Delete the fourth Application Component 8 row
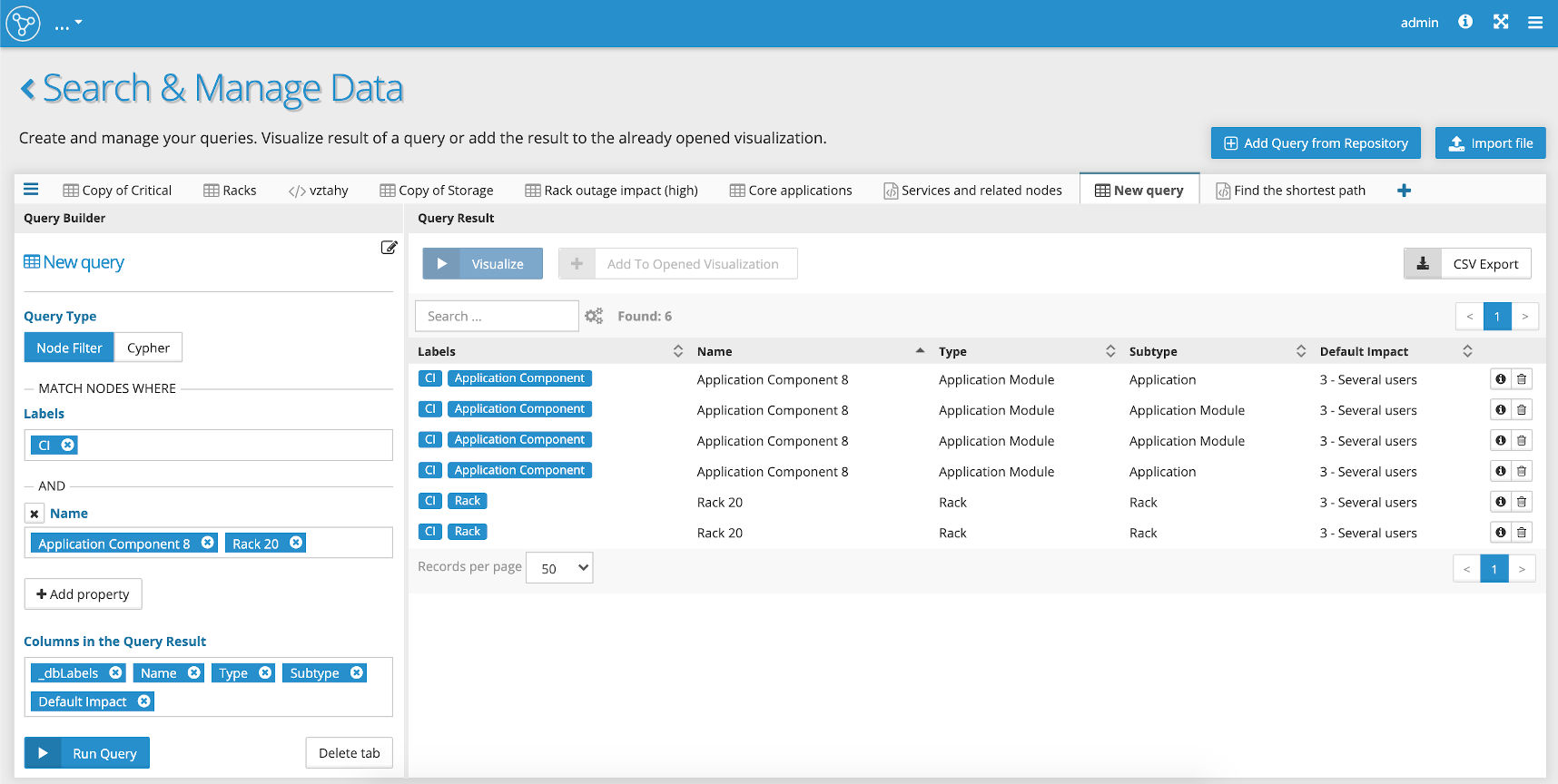Image resolution: width=1558 pixels, height=784 pixels. point(1522,472)
